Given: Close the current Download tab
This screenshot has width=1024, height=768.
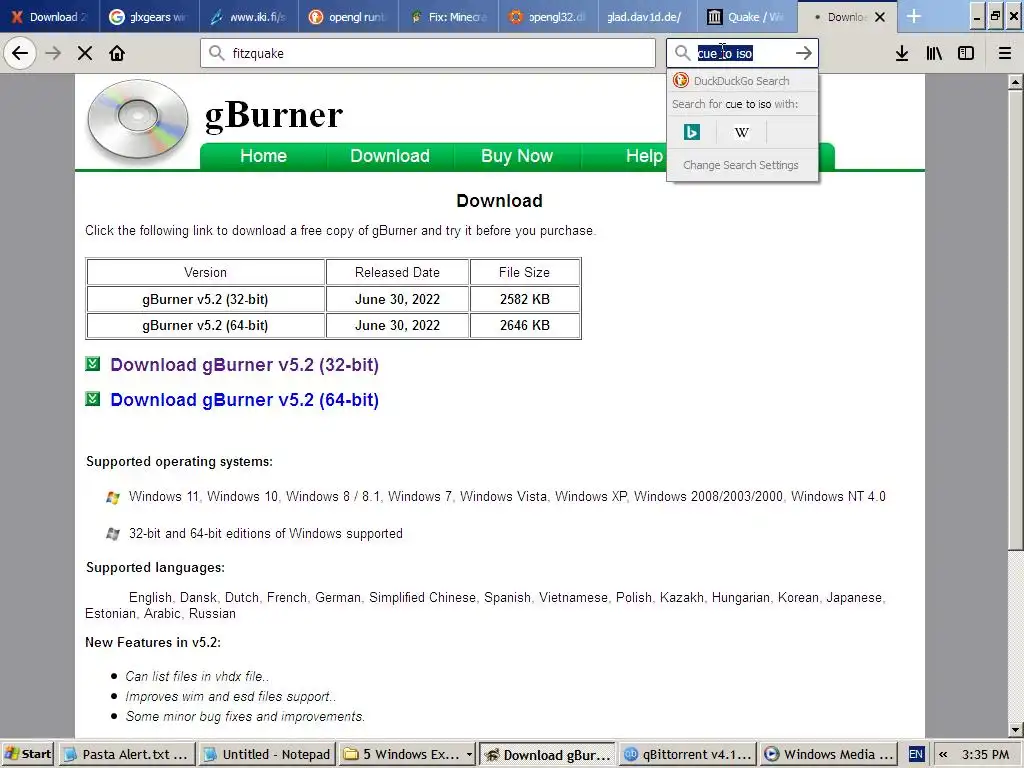Looking at the screenshot, I should 880,17.
